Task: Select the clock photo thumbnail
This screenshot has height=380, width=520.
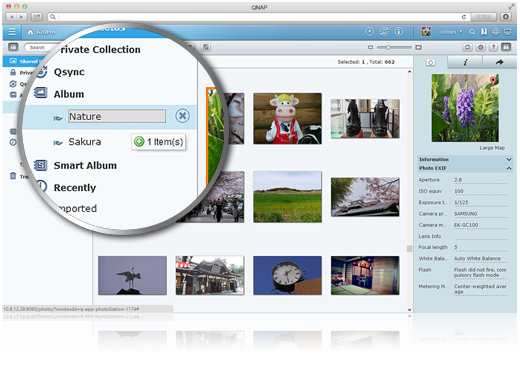Action: pos(287,275)
